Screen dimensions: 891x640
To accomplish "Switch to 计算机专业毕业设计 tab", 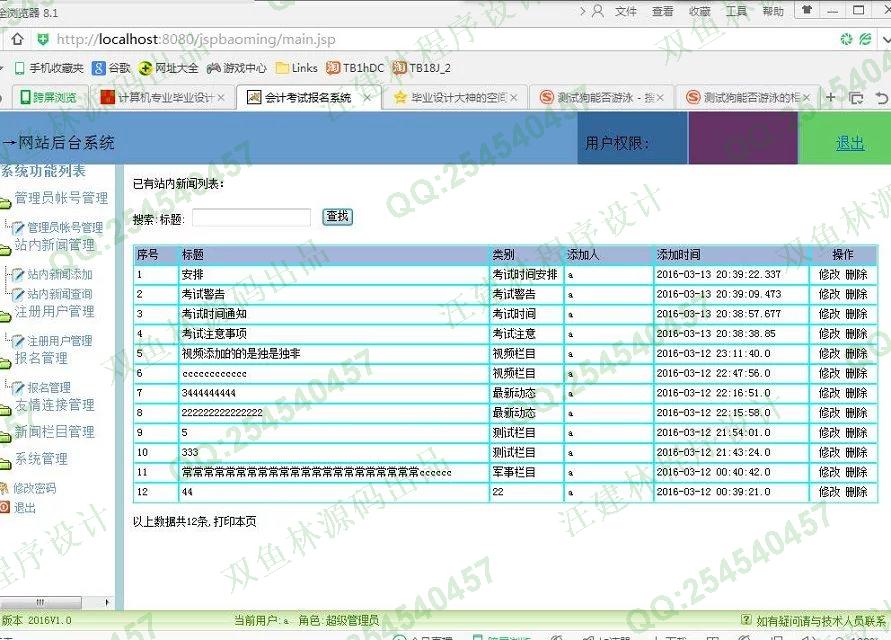I will point(165,98).
